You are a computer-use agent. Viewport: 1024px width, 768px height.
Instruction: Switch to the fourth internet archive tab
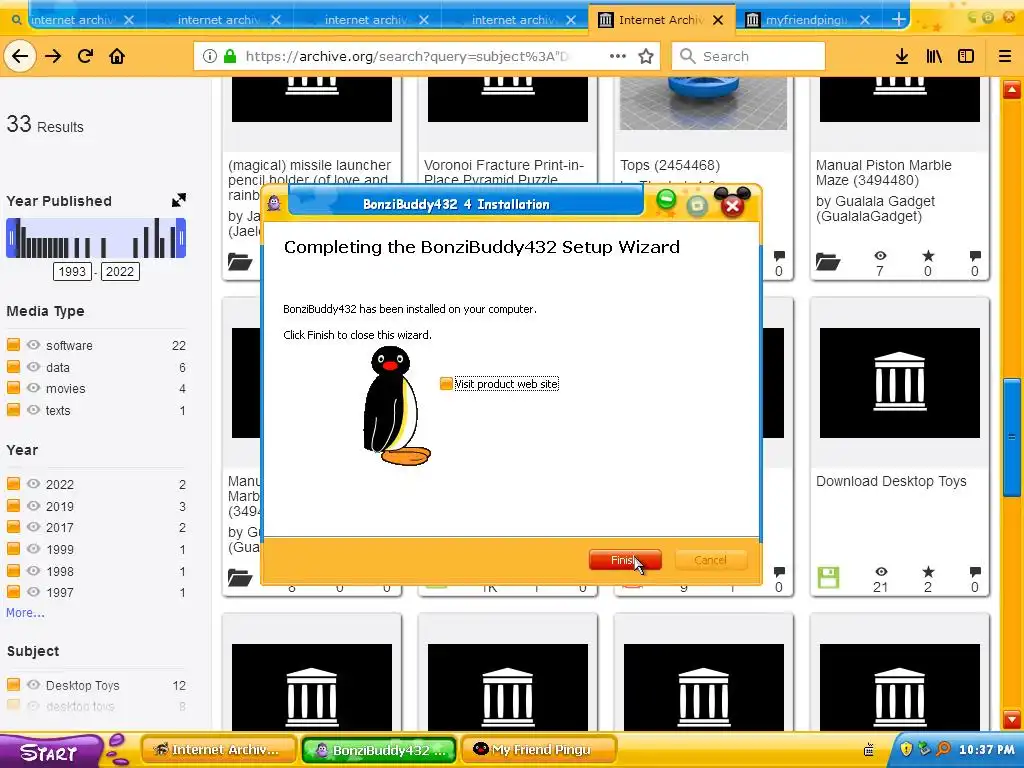(514, 20)
